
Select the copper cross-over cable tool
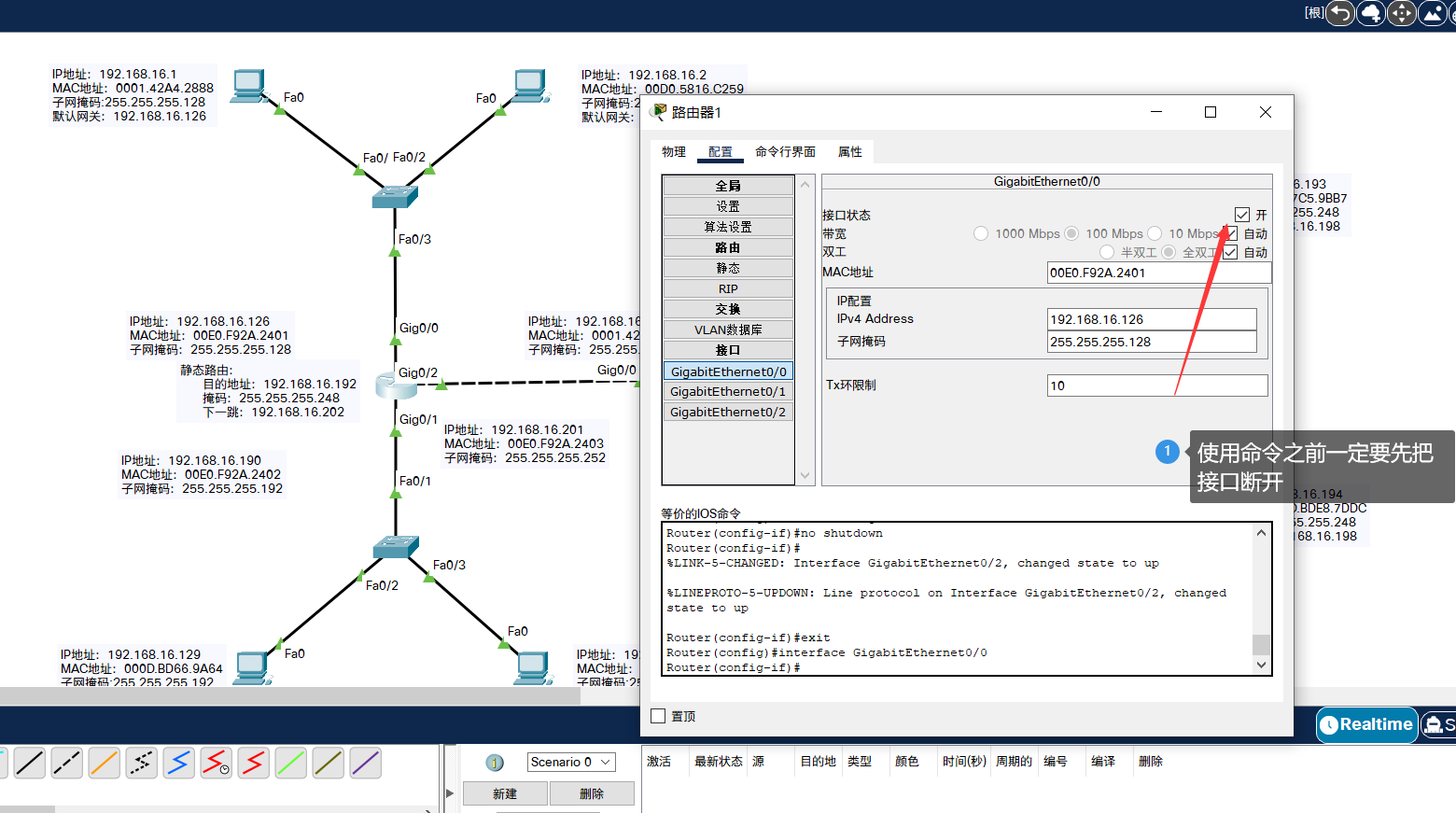(66, 763)
